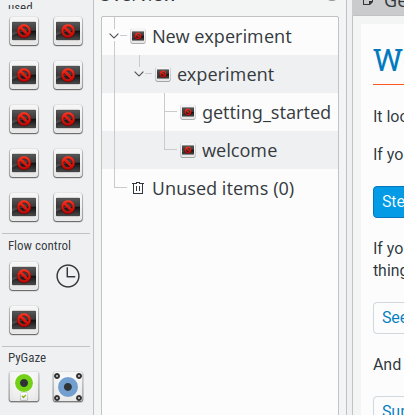Click the "Sur" button at bottom right
Viewport: 404px width, 415px height.
point(389,407)
